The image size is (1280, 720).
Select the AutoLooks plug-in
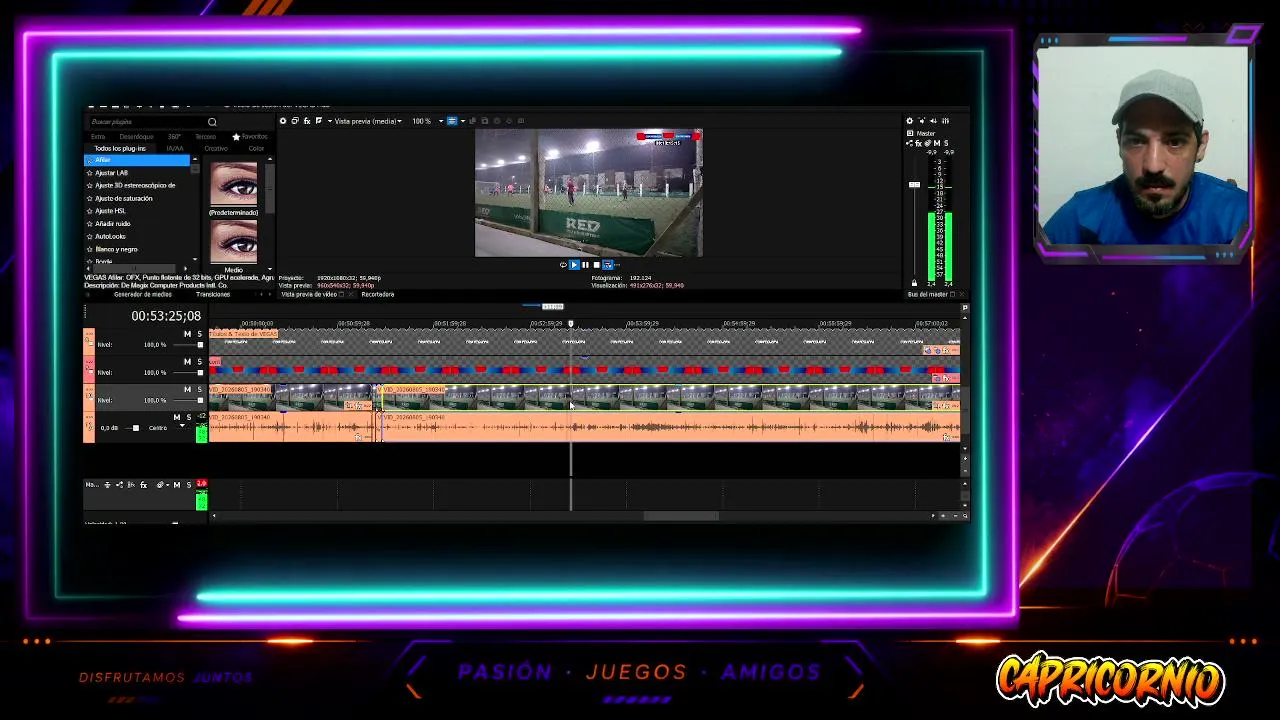pyautogui.click(x=110, y=237)
